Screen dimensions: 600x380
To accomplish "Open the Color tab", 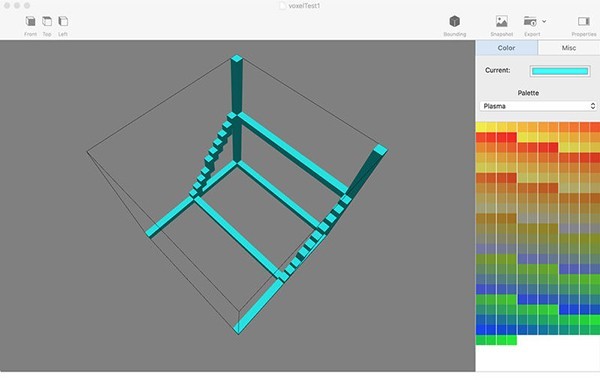I will (506, 48).
